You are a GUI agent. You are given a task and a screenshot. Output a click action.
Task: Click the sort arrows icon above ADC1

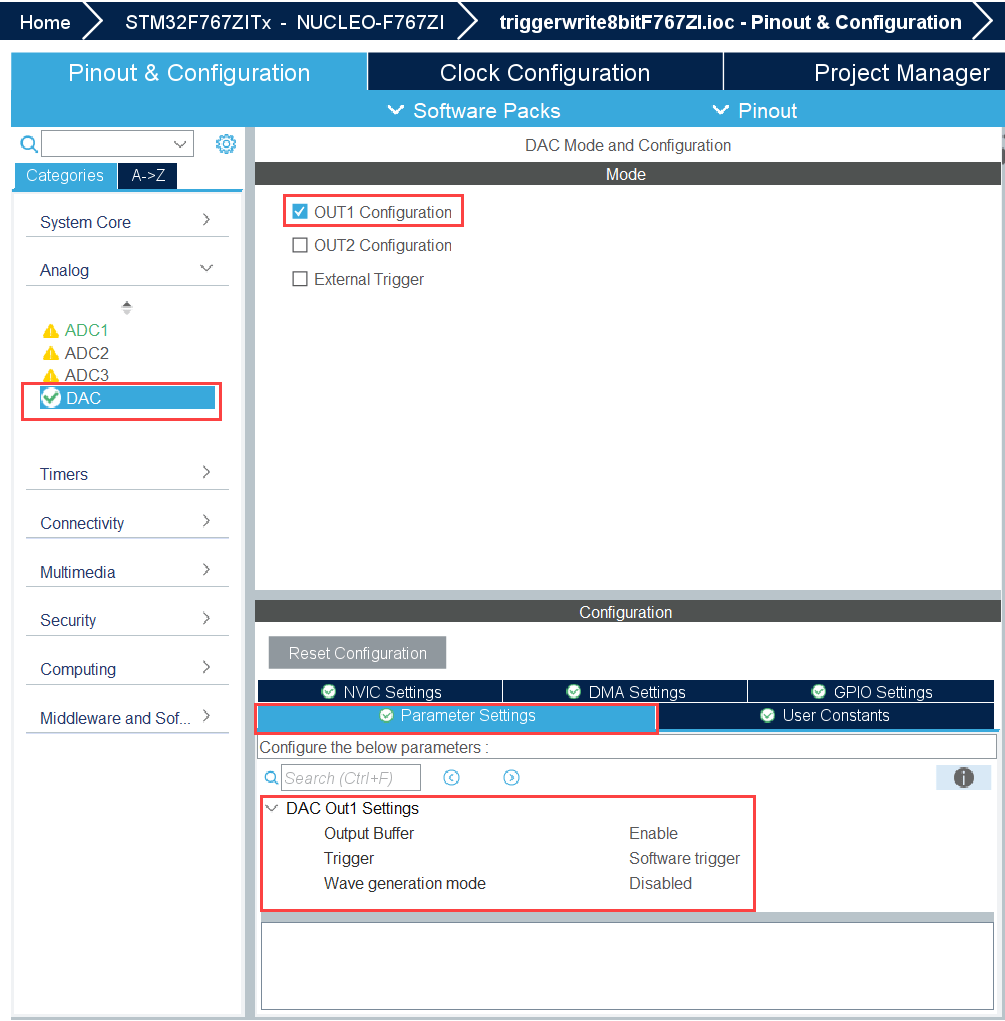click(126, 307)
